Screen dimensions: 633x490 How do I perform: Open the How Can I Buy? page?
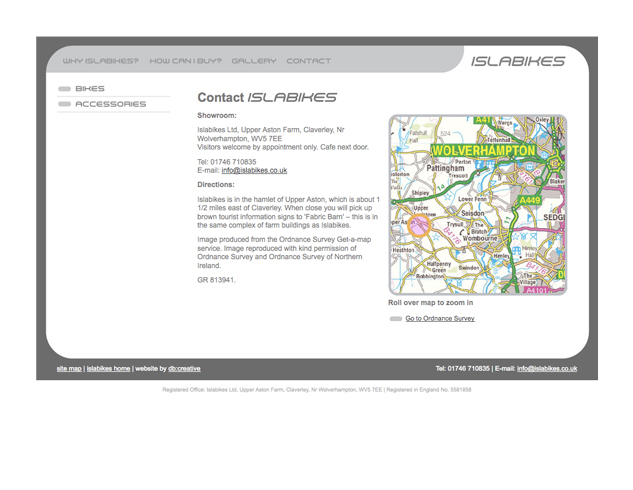pyautogui.click(x=185, y=61)
